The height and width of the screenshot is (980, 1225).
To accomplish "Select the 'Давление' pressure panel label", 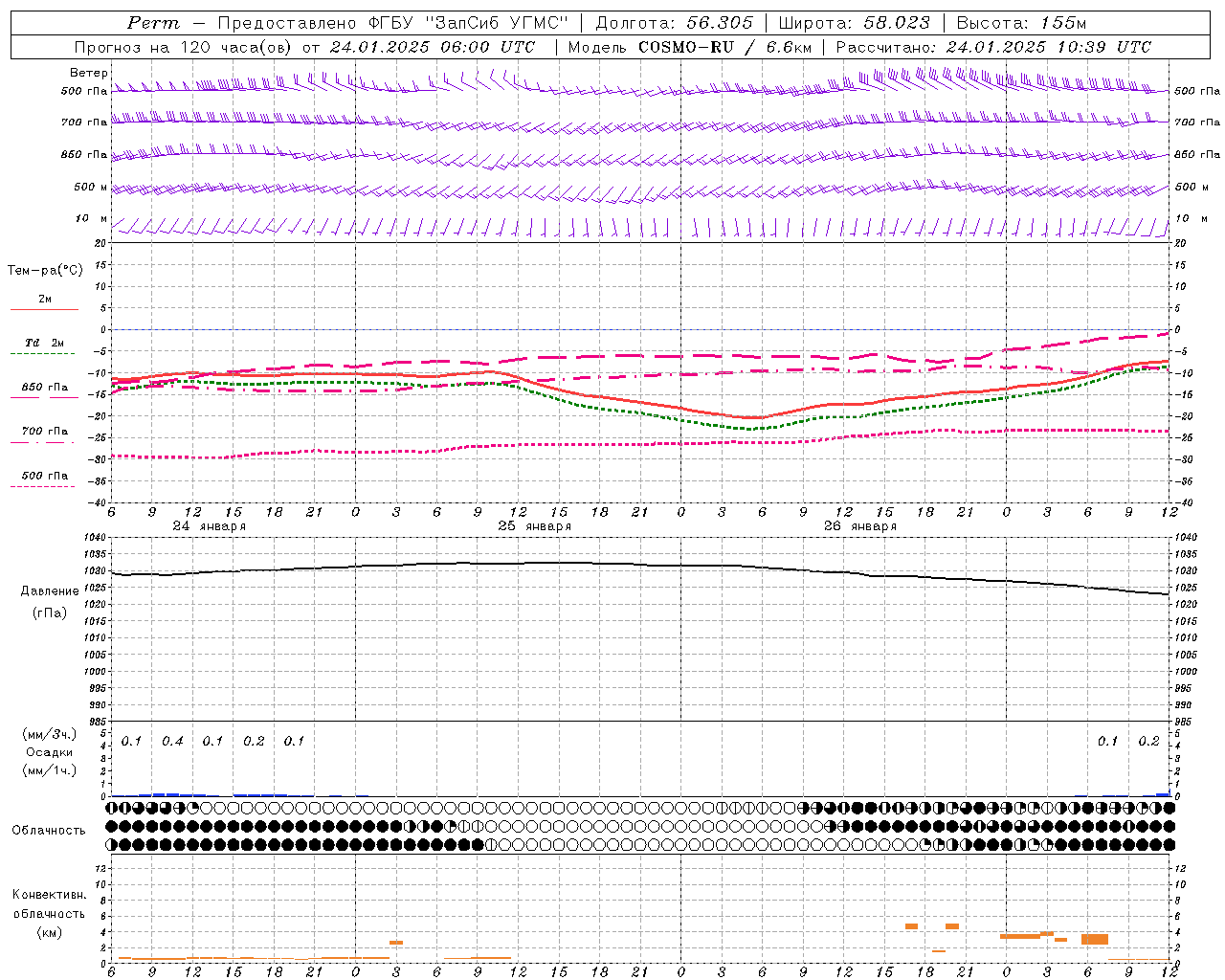I will pyautogui.click(x=50, y=591).
